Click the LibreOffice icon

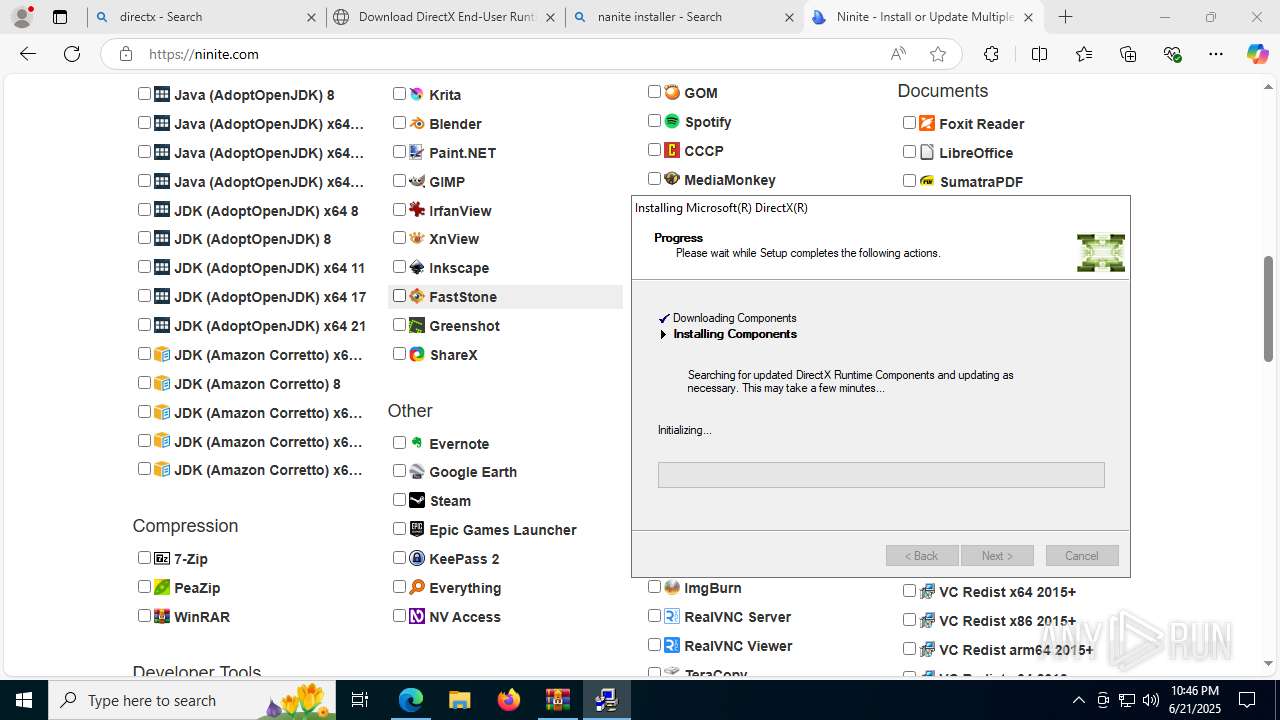[927, 152]
